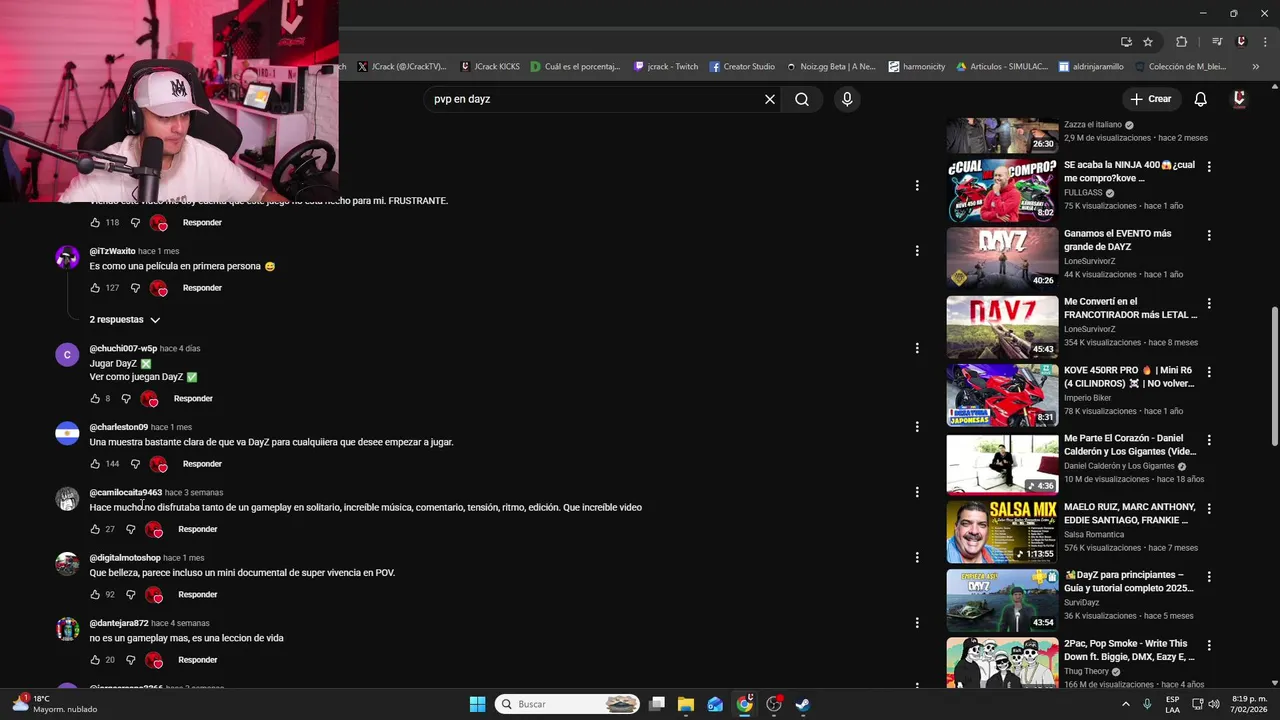
Task: Open the @digitalmotoshop username link
Action: pos(125,558)
